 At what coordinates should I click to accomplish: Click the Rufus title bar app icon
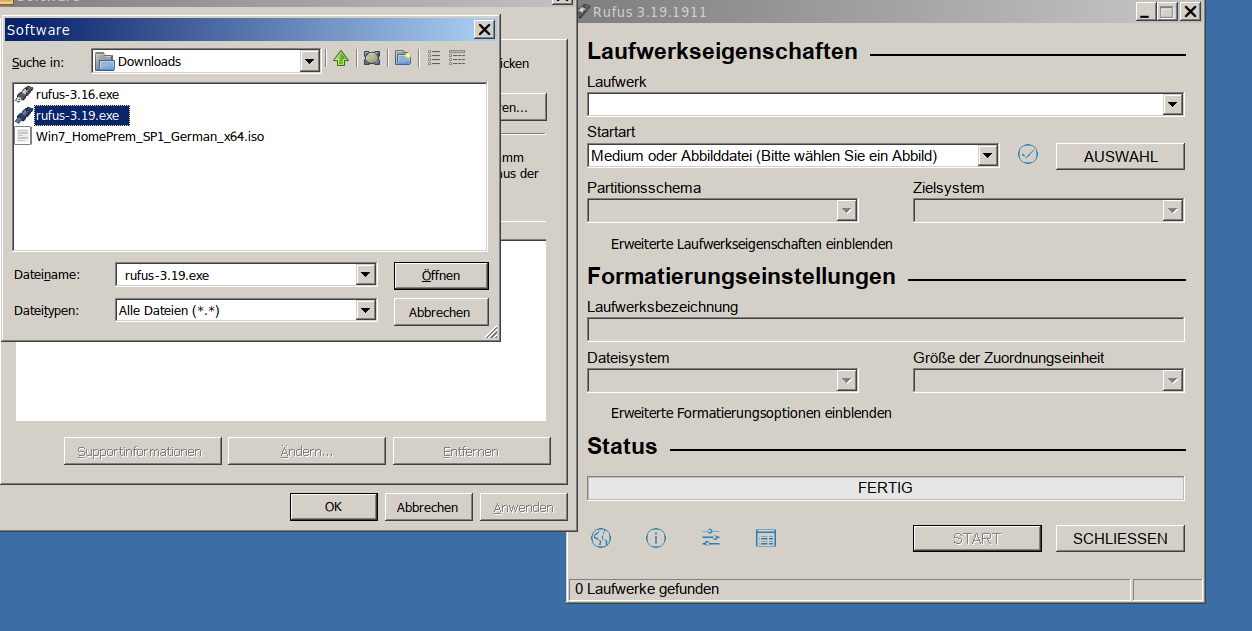click(x=582, y=11)
